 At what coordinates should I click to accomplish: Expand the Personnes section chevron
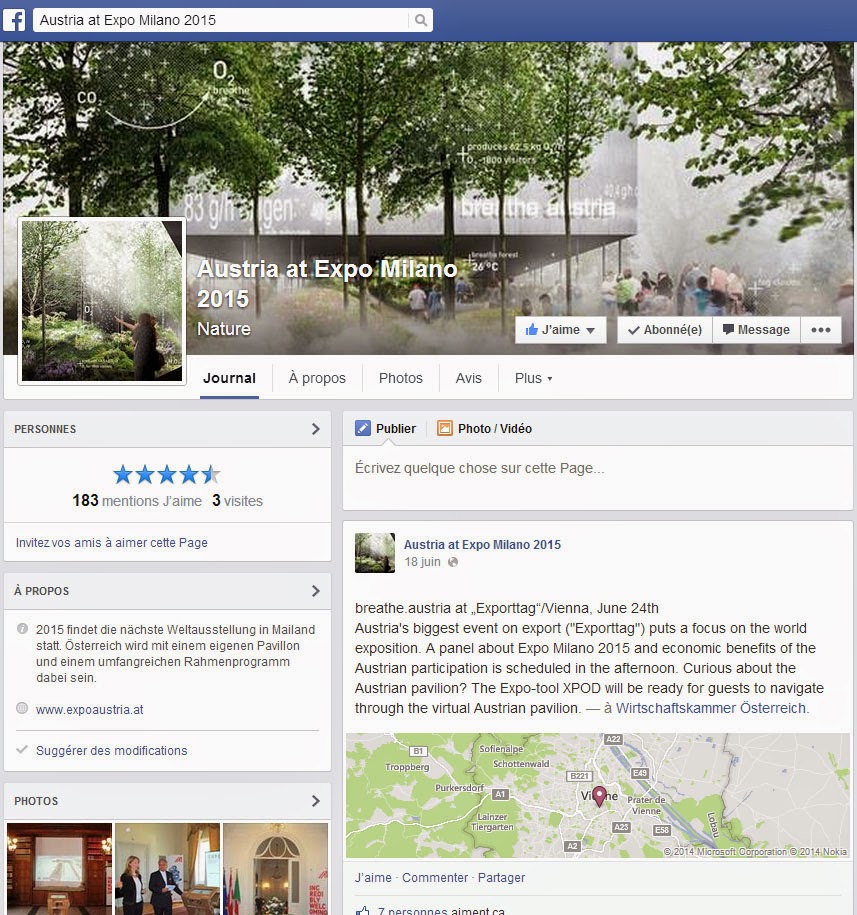tap(316, 429)
